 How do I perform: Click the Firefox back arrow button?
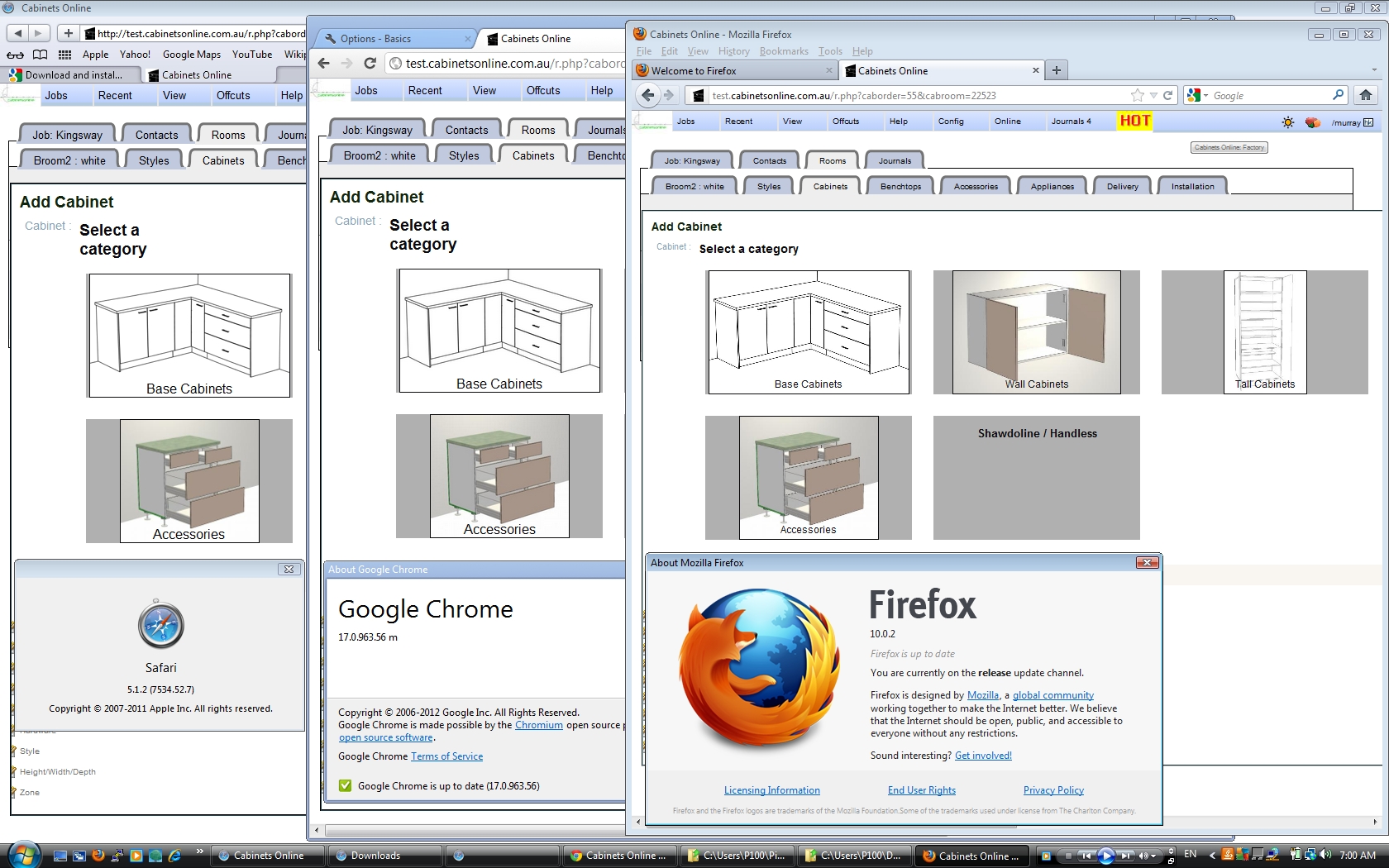click(648, 95)
